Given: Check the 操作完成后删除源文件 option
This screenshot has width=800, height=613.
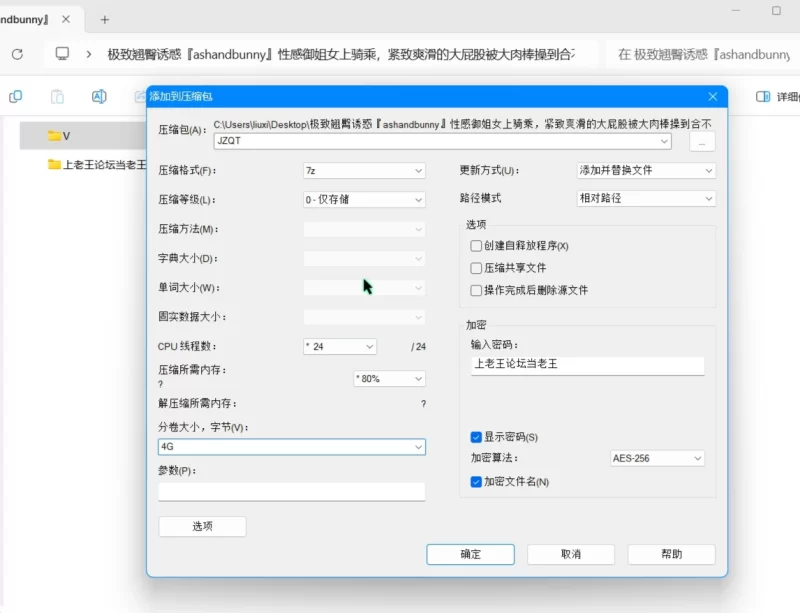Looking at the screenshot, I should pyautogui.click(x=476, y=290).
